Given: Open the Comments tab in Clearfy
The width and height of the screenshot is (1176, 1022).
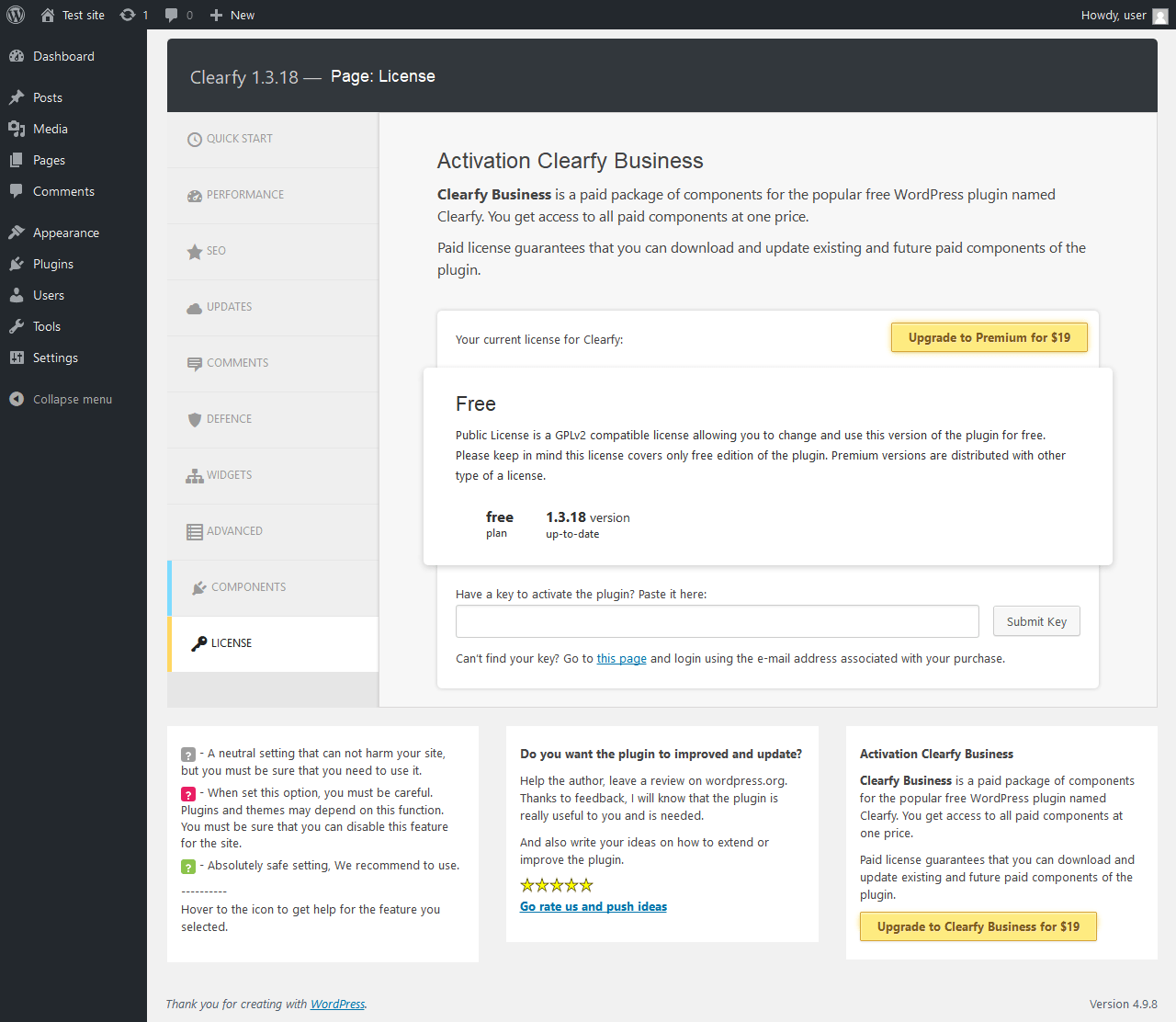Looking at the screenshot, I should 273,364.
